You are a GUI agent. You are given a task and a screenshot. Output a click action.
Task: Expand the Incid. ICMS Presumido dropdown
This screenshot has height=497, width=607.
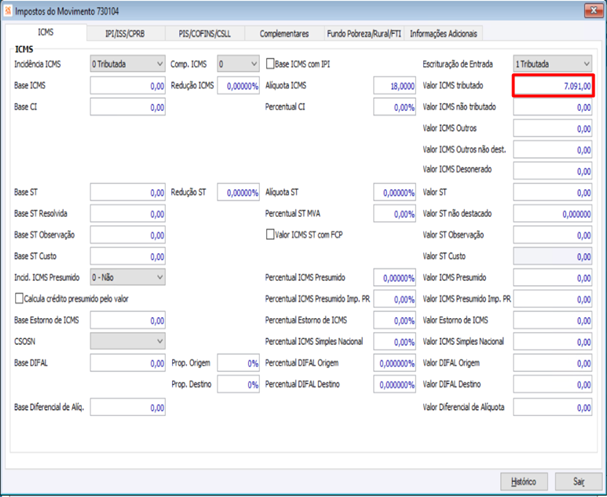128,277
